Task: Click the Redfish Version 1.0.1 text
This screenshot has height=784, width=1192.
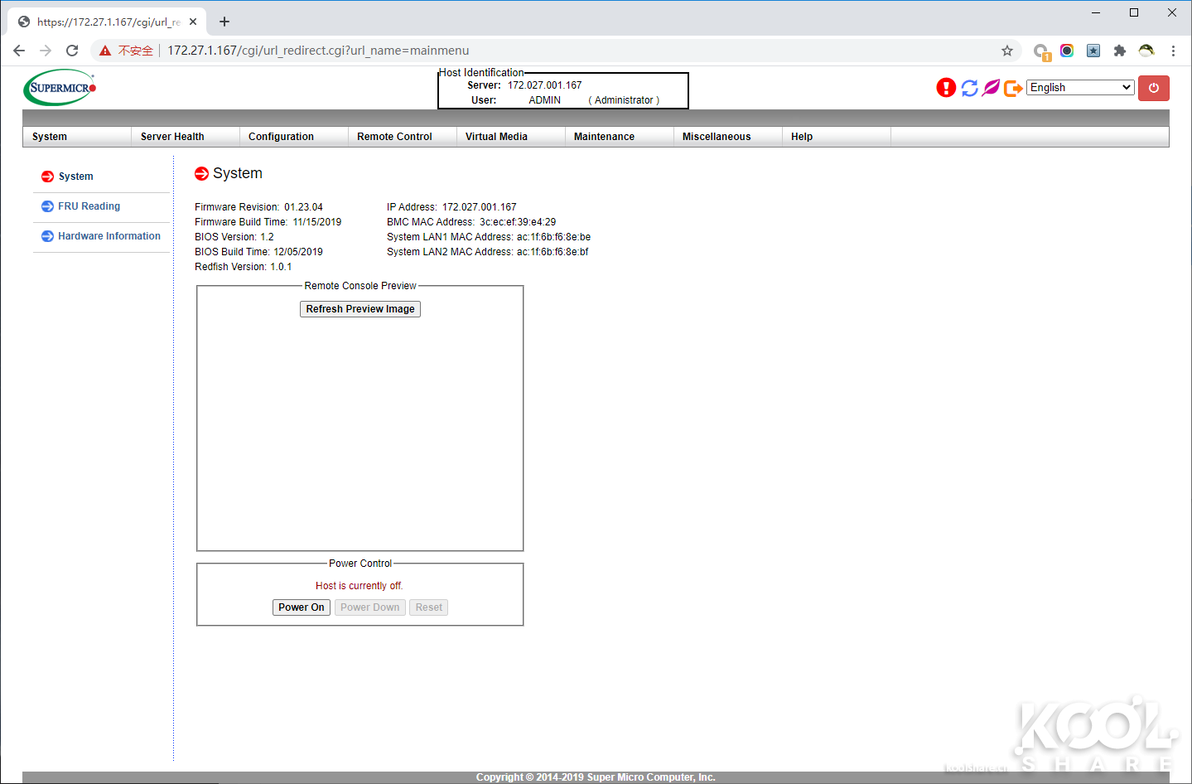Action: (243, 267)
